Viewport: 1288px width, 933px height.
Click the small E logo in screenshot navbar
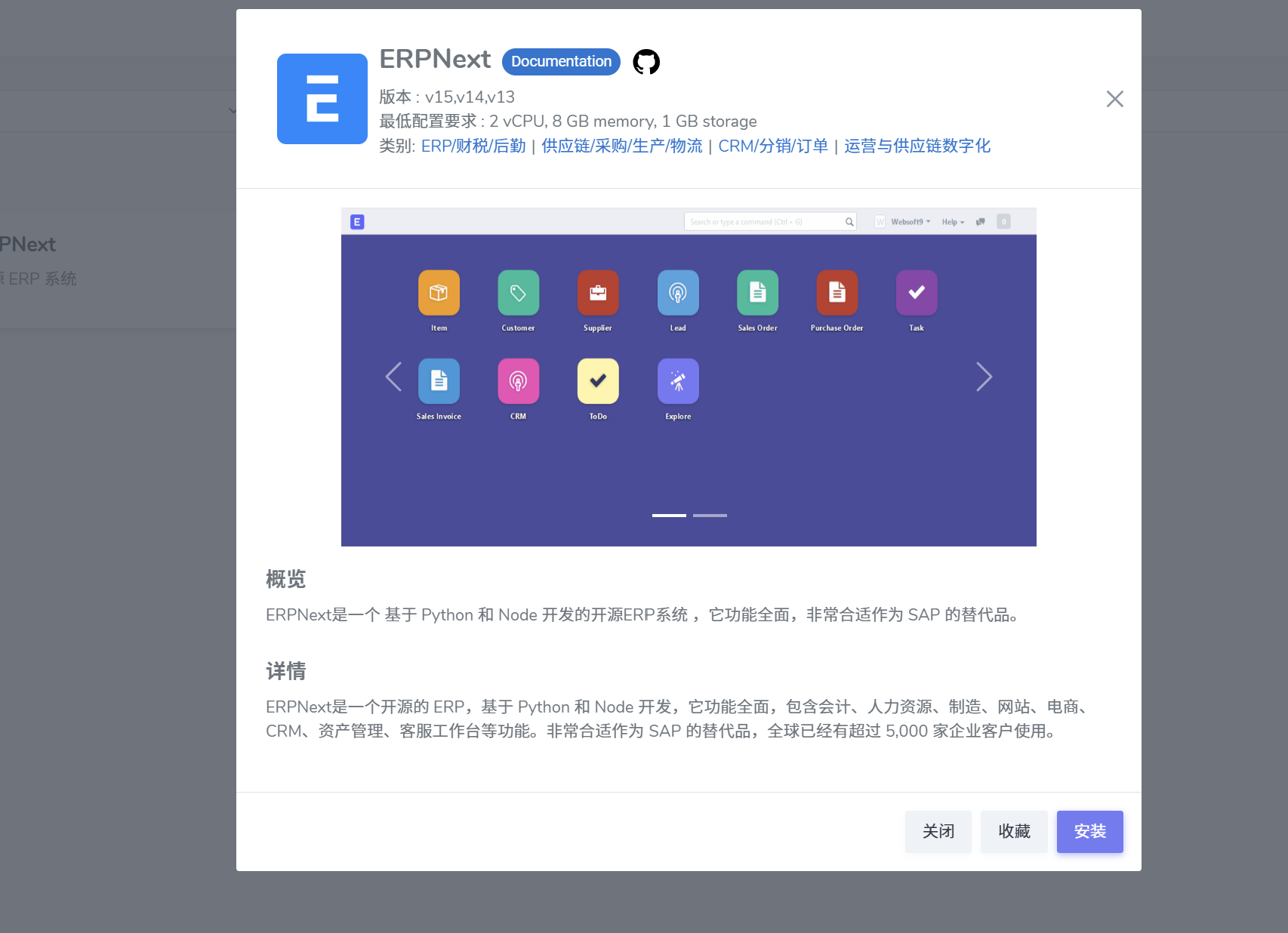[x=358, y=222]
